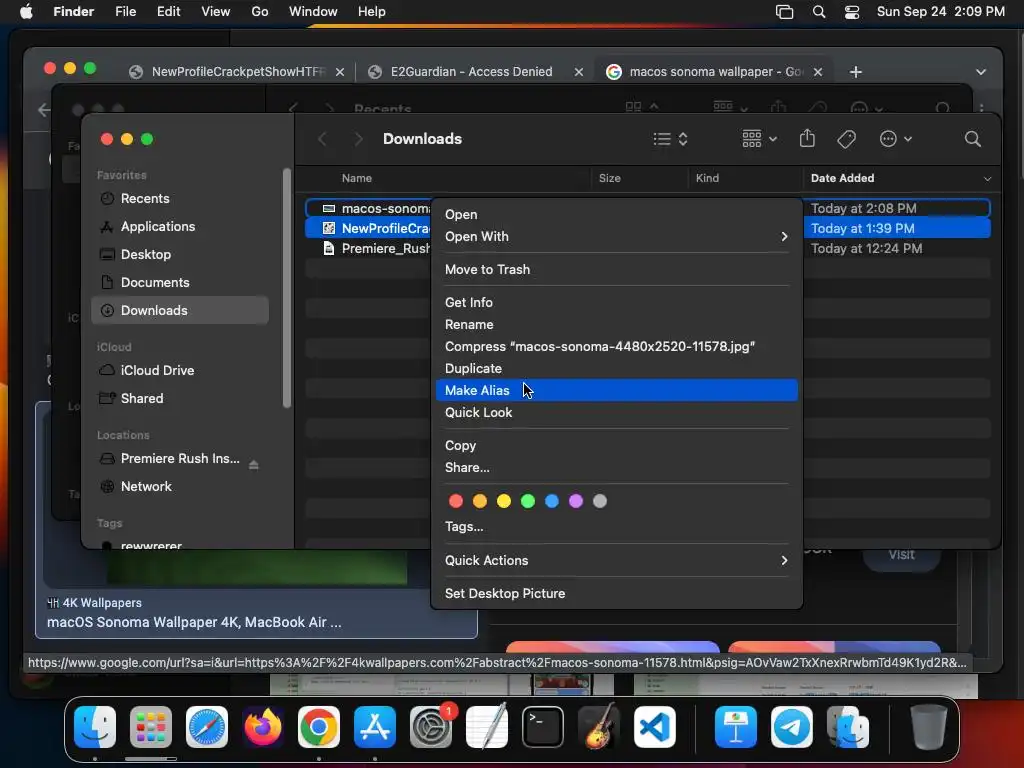Open Finder from the Dock

coord(95,727)
